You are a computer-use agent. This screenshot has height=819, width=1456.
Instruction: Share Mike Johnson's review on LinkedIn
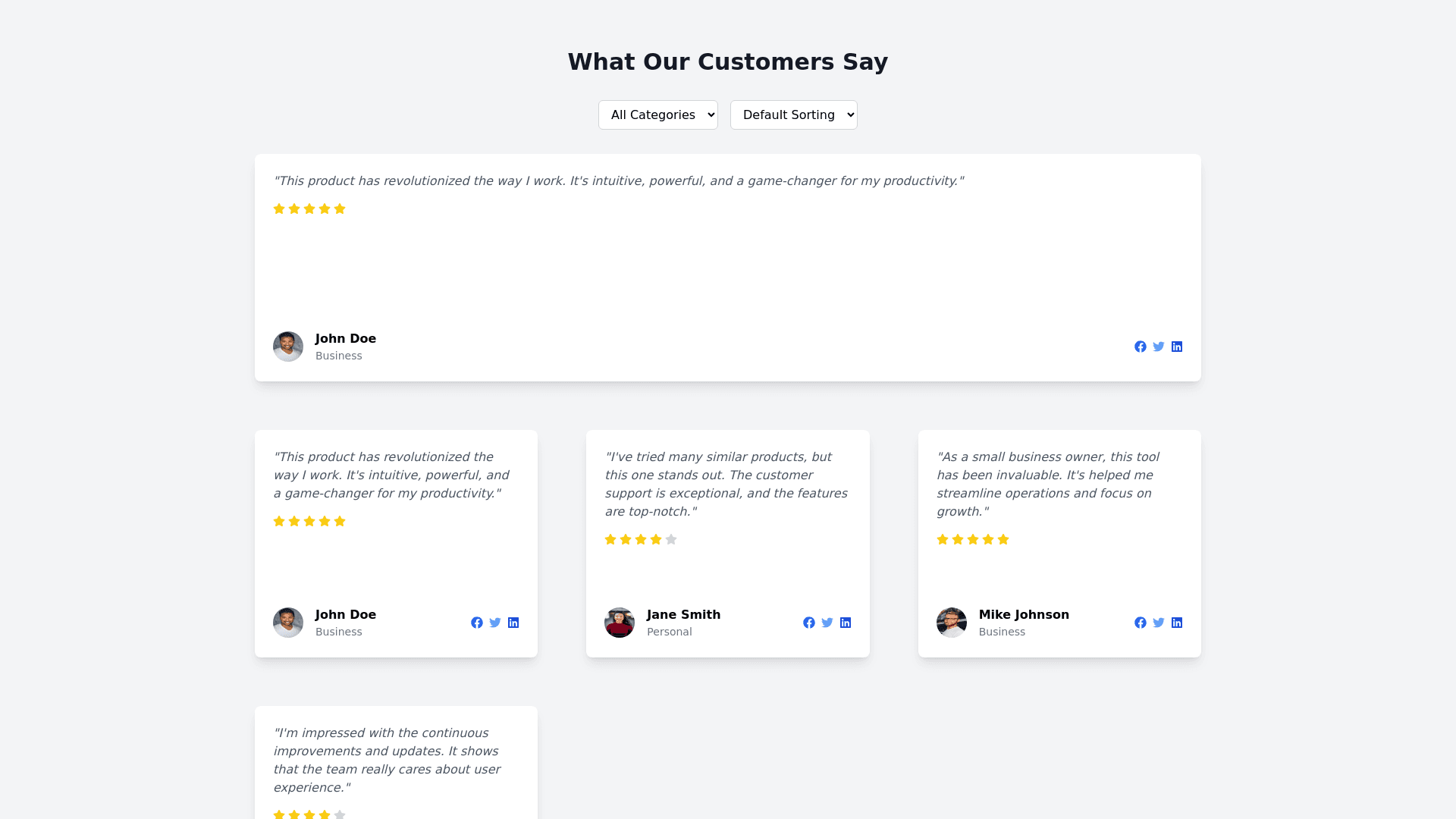pyautogui.click(x=1177, y=623)
